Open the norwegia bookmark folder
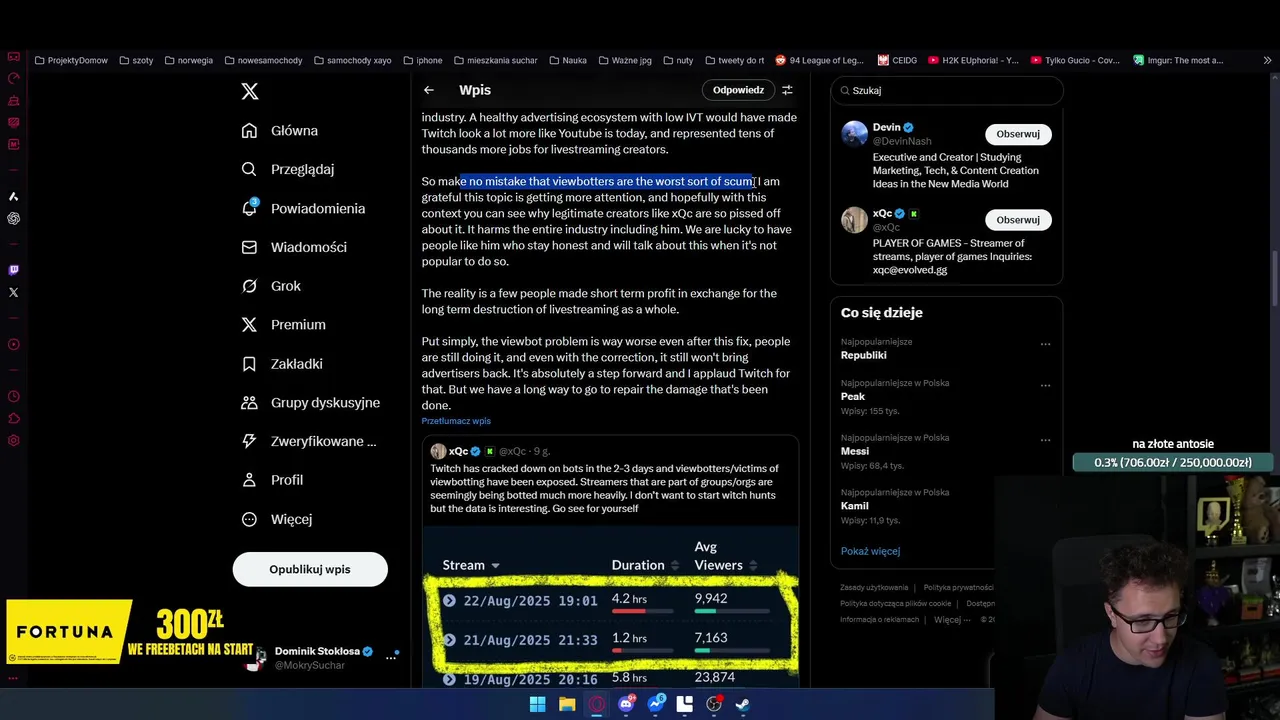The height and width of the screenshot is (720, 1280). tap(188, 60)
